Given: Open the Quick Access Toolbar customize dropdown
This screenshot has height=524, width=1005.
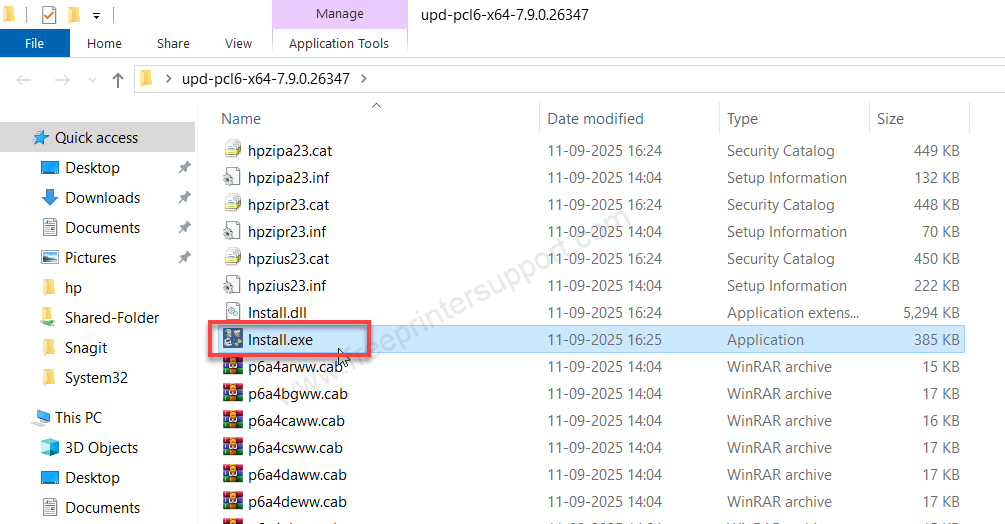Looking at the screenshot, I should [x=96, y=16].
